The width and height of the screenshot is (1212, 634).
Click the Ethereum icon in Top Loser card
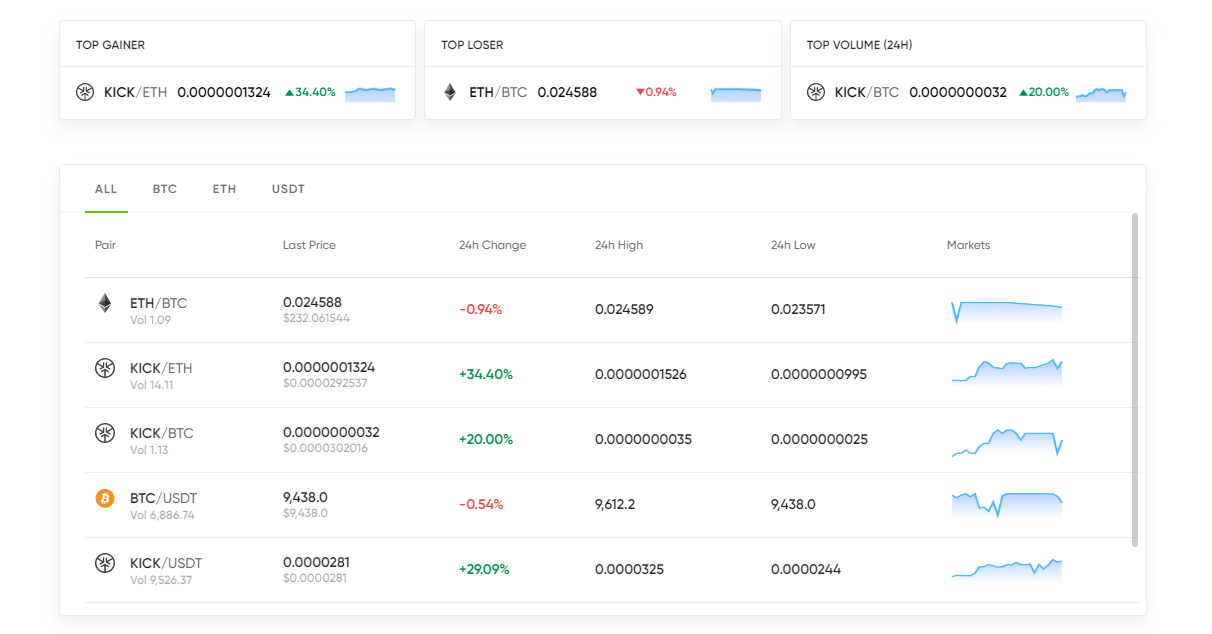point(450,92)
